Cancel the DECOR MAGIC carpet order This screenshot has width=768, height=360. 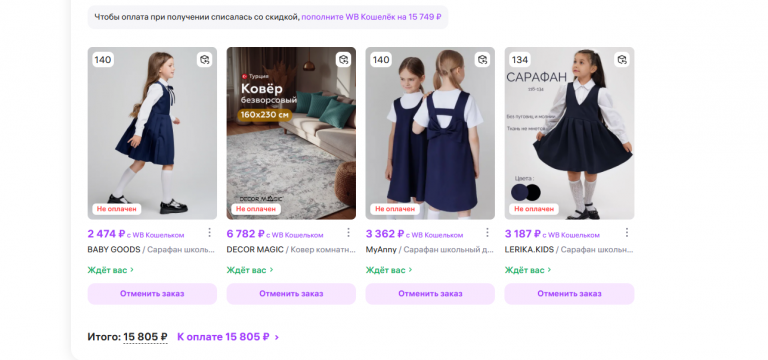click(x=291, y=294)
